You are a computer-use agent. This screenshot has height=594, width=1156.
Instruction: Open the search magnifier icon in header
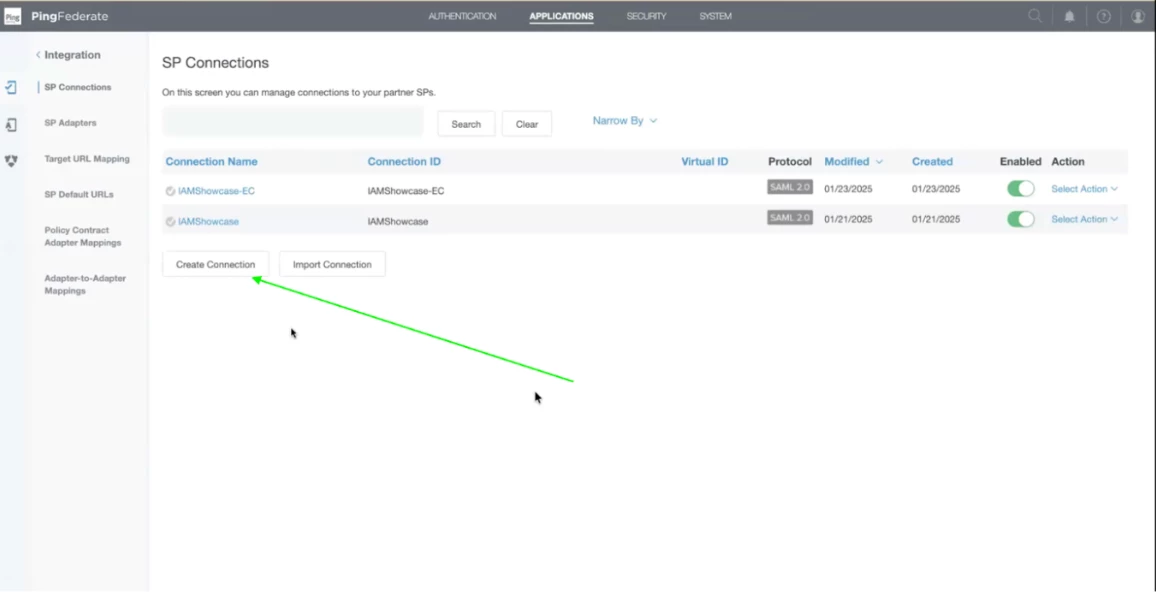1035,16
